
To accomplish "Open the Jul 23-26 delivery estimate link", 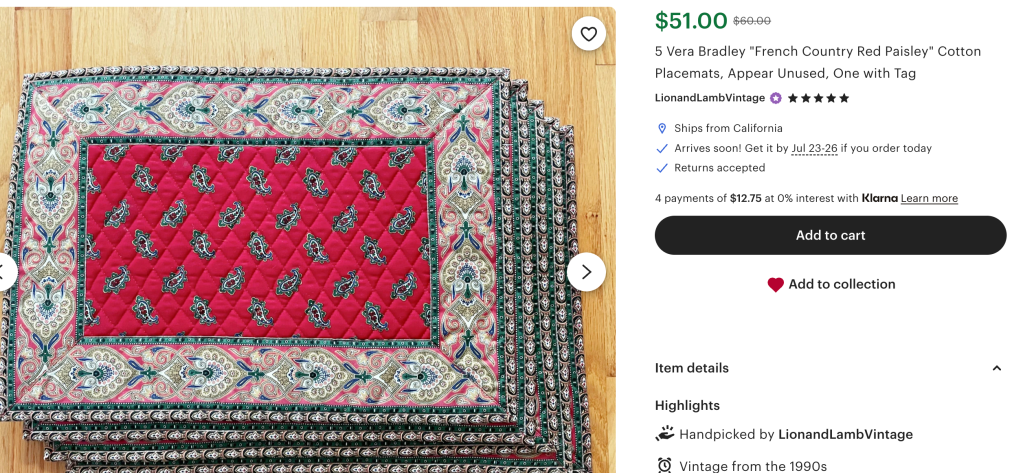I will (813, 148).
